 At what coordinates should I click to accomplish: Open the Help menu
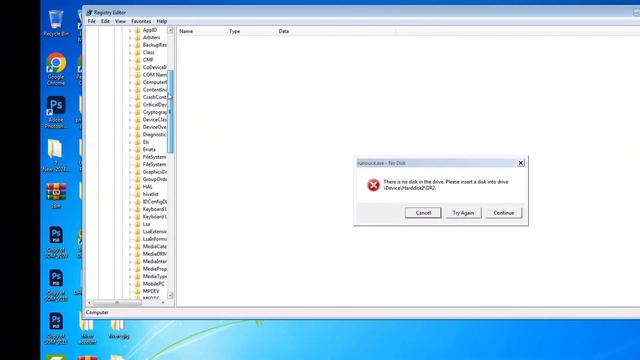point(162,21)
